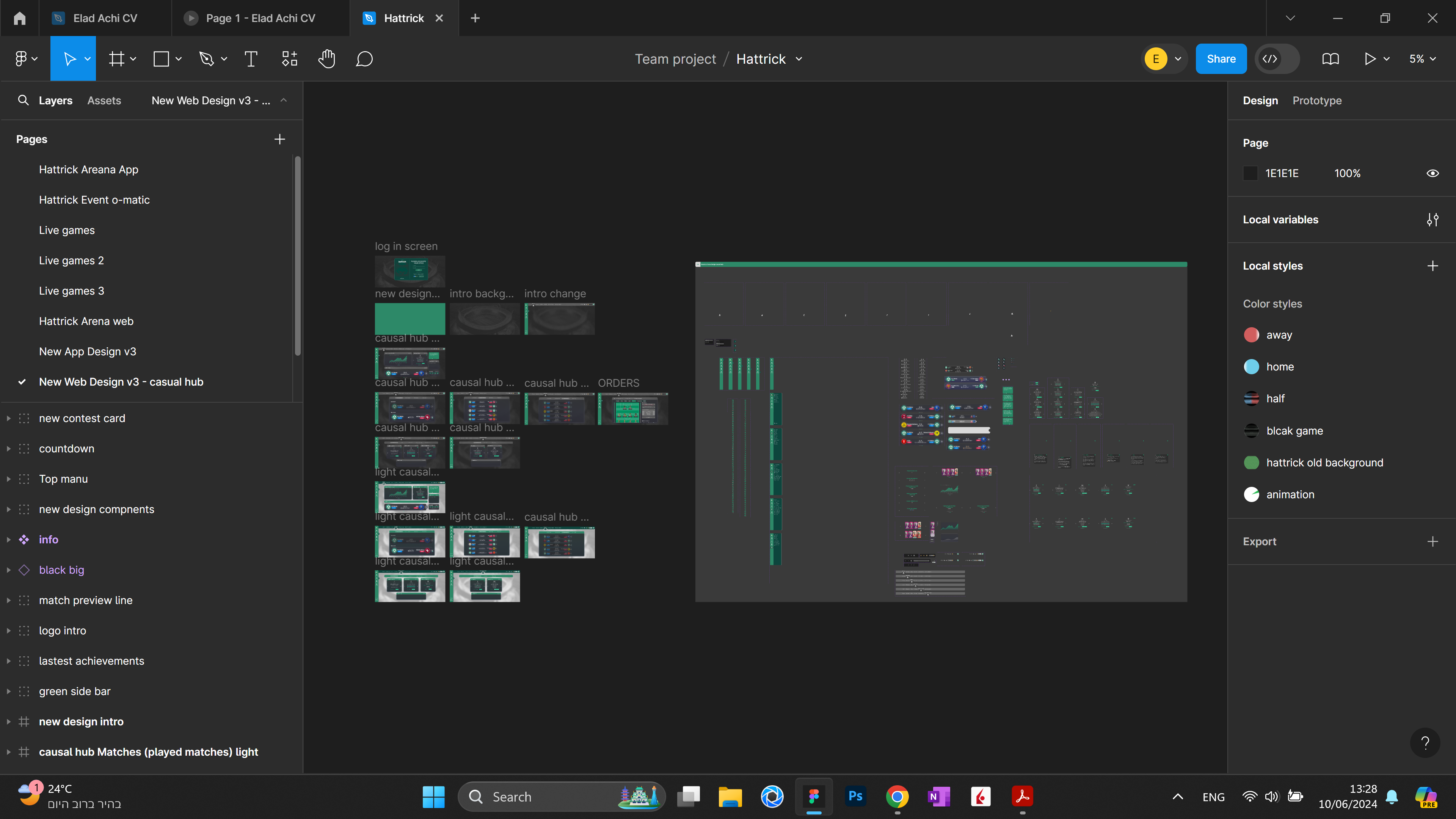Screen dimensions: 1456x819
Task: Open Photoshop from the taskbar
Action: point(855,796)
